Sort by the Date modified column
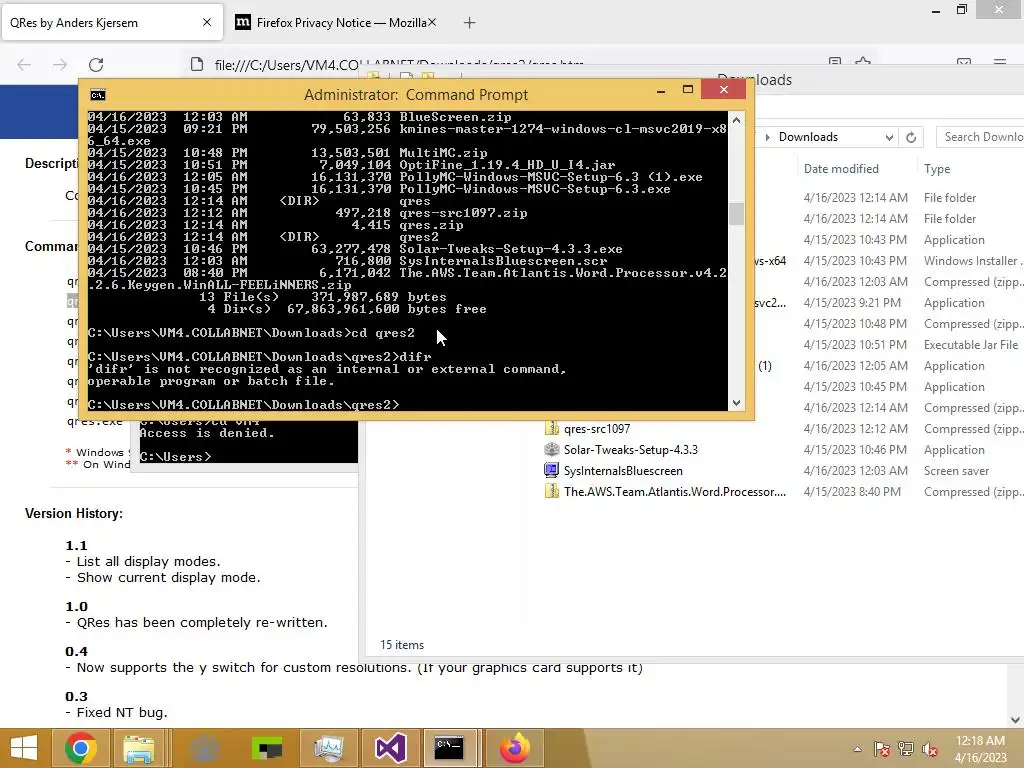The image size is (1024, 768). point(841,168)
